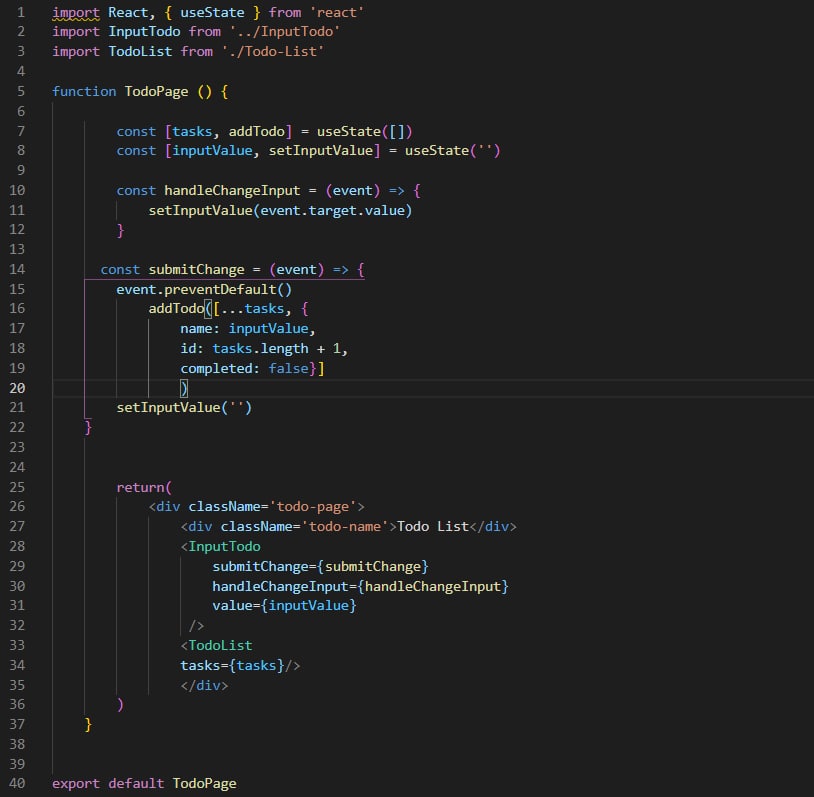
Task: Click the closing parenthesis on line 20
Action: 184,388
